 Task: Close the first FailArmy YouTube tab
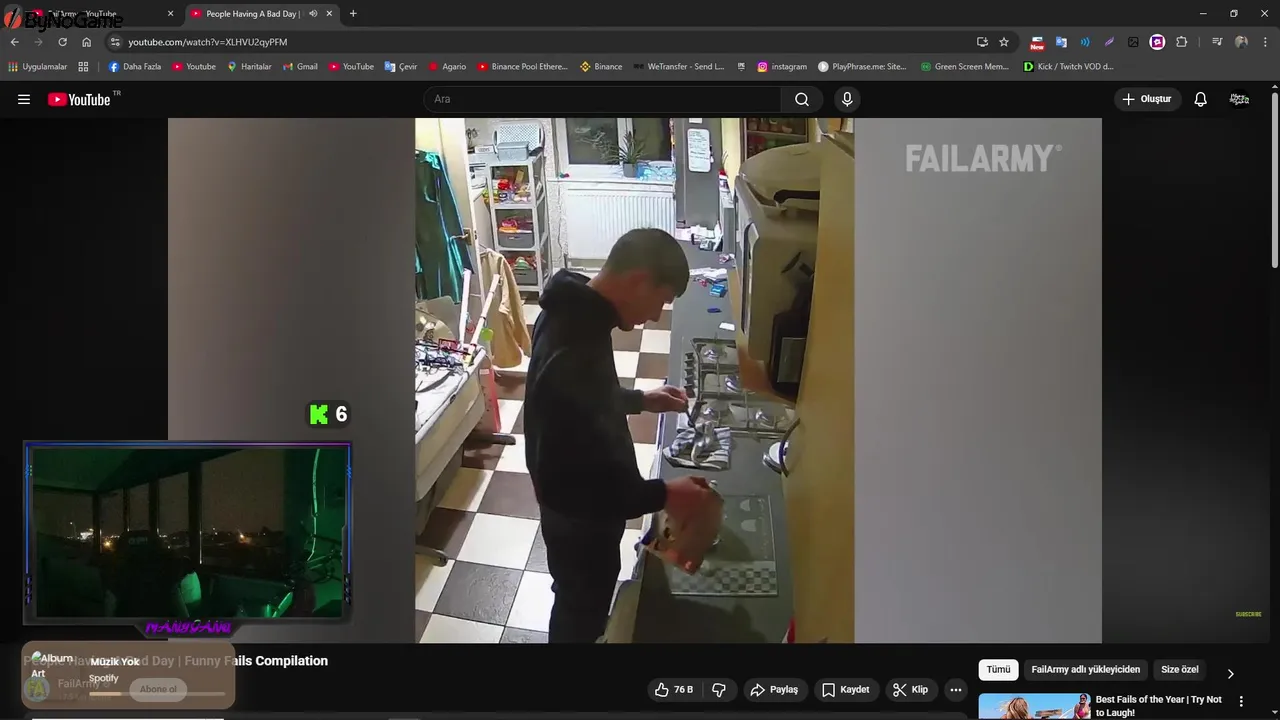pos(170,14)
